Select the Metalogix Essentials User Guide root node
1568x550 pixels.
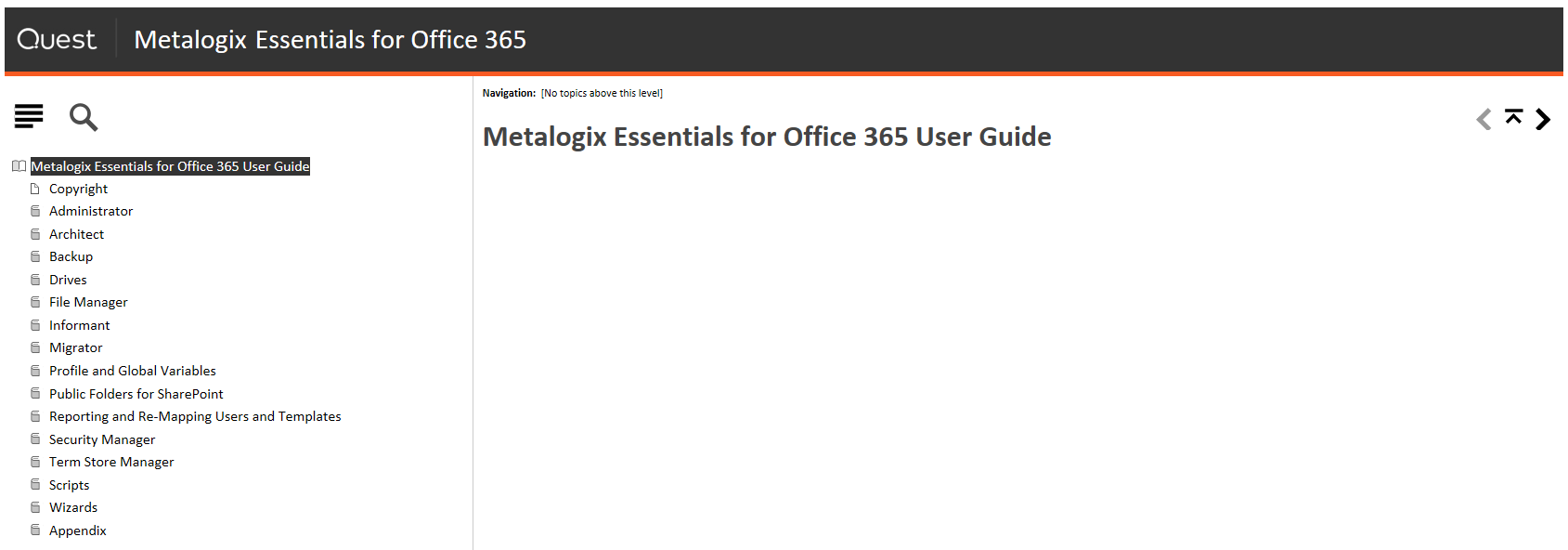pyautogui.click(x=170, y=166)
